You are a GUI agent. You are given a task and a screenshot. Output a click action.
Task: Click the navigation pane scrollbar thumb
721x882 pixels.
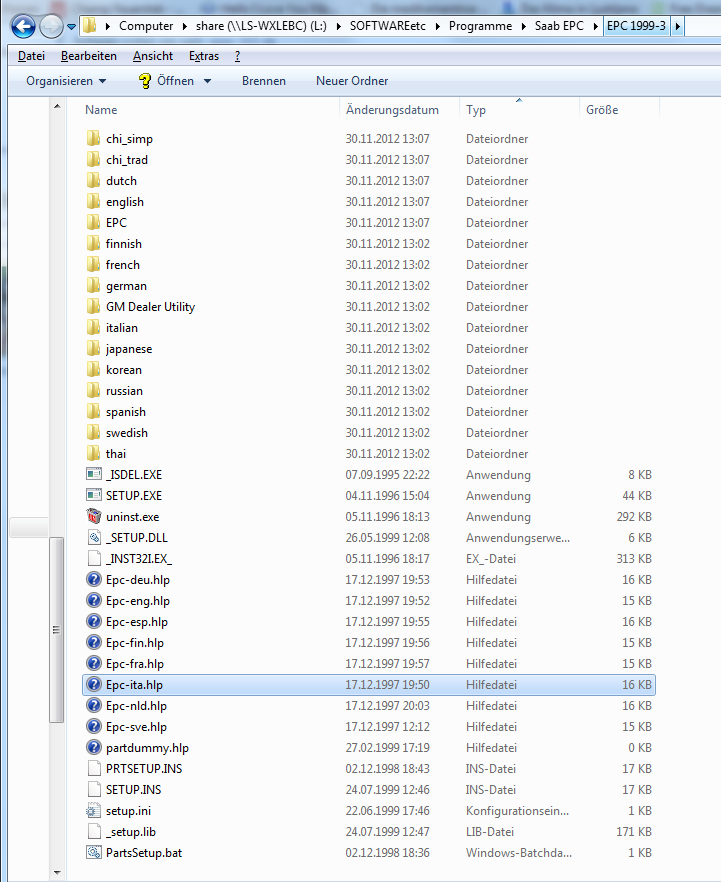click(x=56, y=629)
